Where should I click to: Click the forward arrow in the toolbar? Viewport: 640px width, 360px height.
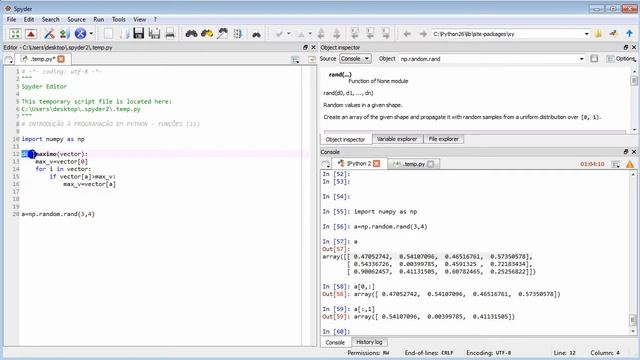click(x=423, y=34)
